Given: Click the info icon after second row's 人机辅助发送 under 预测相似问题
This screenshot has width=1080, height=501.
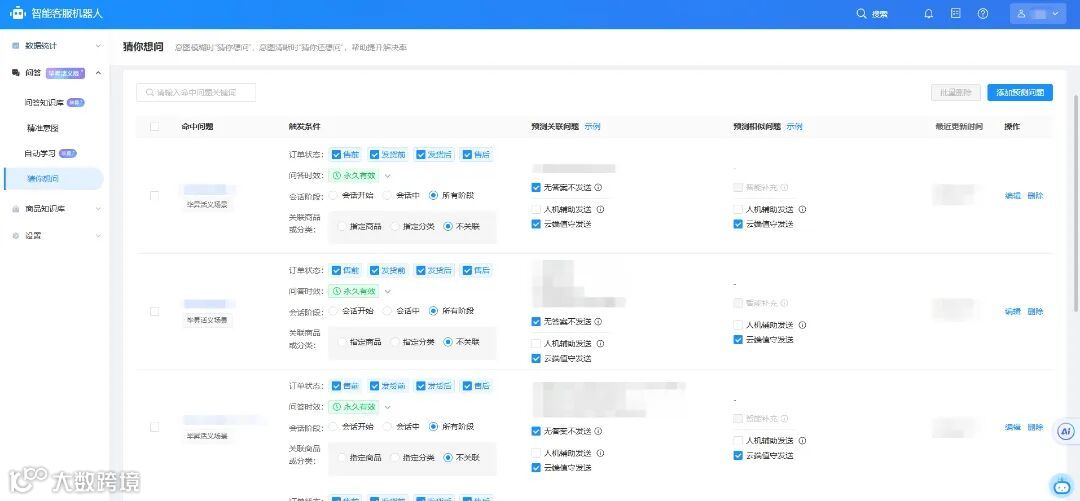Looking at the screenshot, I should pos(802,325).
